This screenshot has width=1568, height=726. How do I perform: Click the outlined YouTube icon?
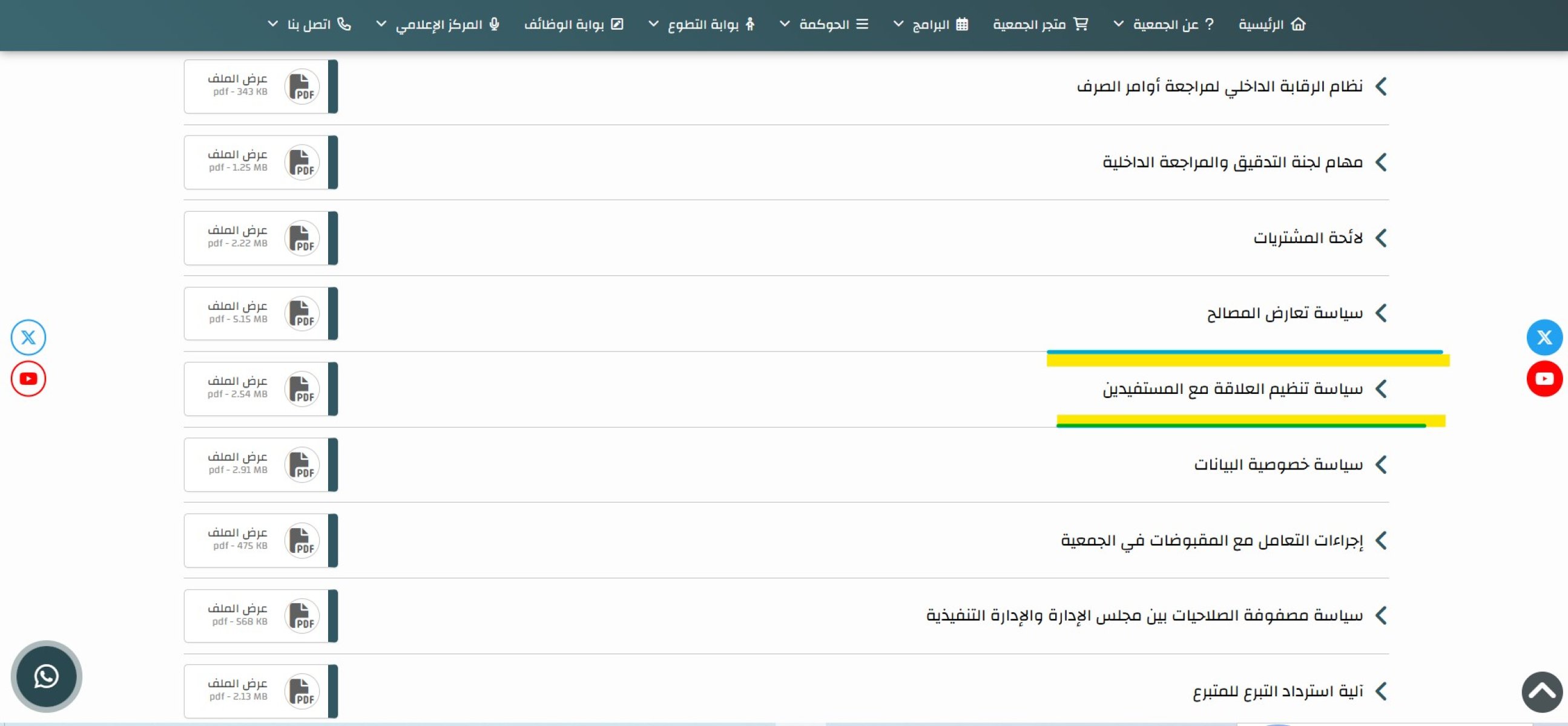[28, 378]
